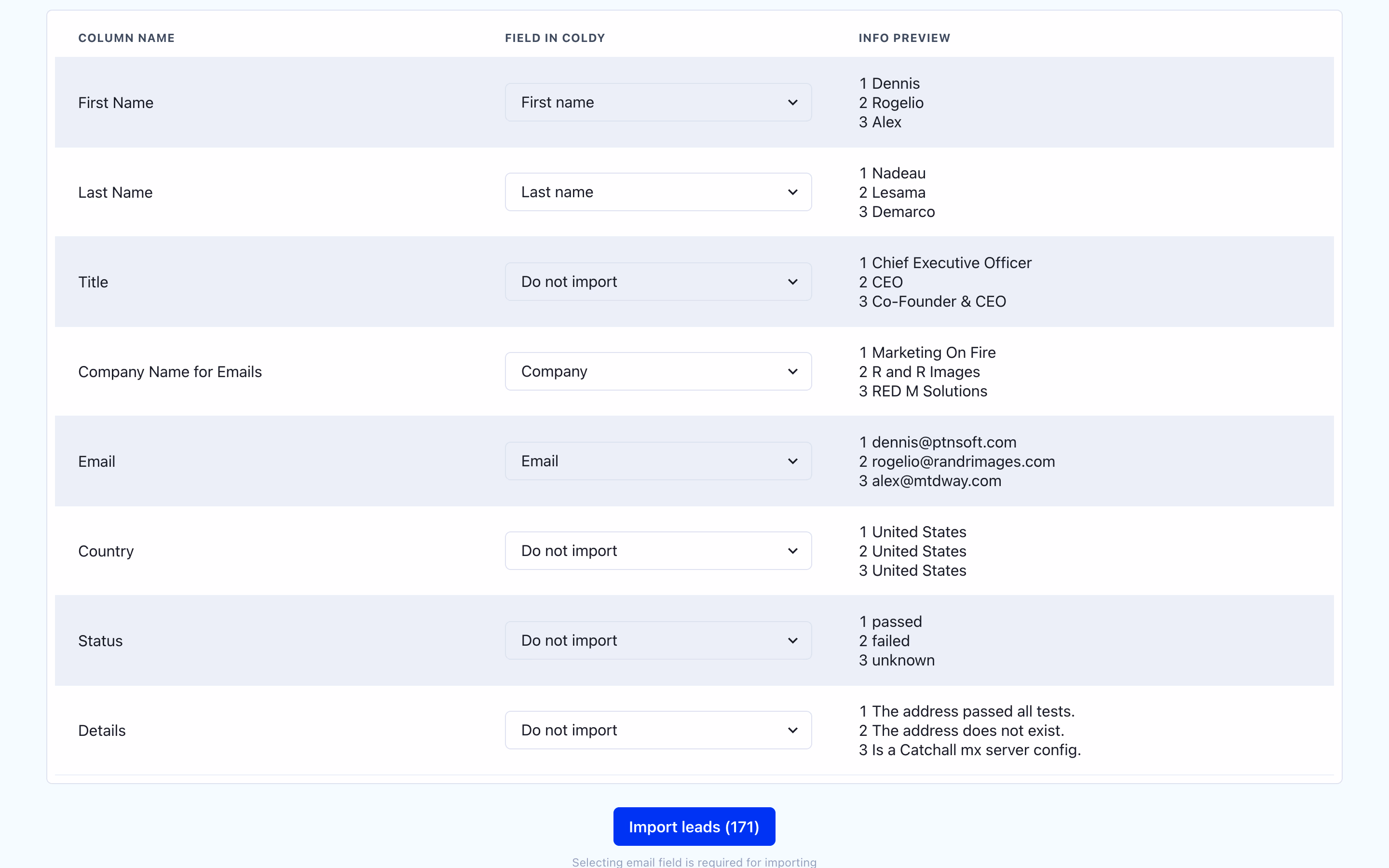The image size is (1389, 868).
Task: Click the Status column name label
Action: (x=100, y=641)
